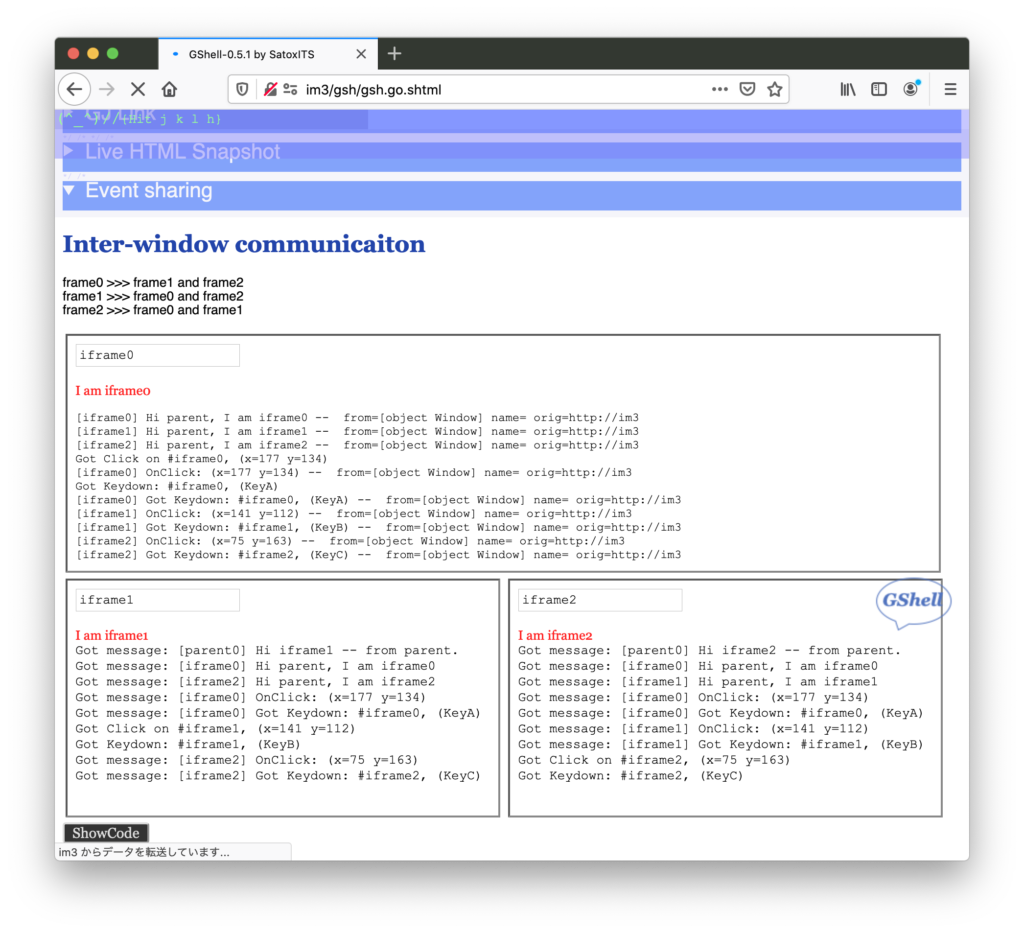Close the GShell-0.5.1 tab
Viewport: 1024px width, 933px height.
pos(361,54)
